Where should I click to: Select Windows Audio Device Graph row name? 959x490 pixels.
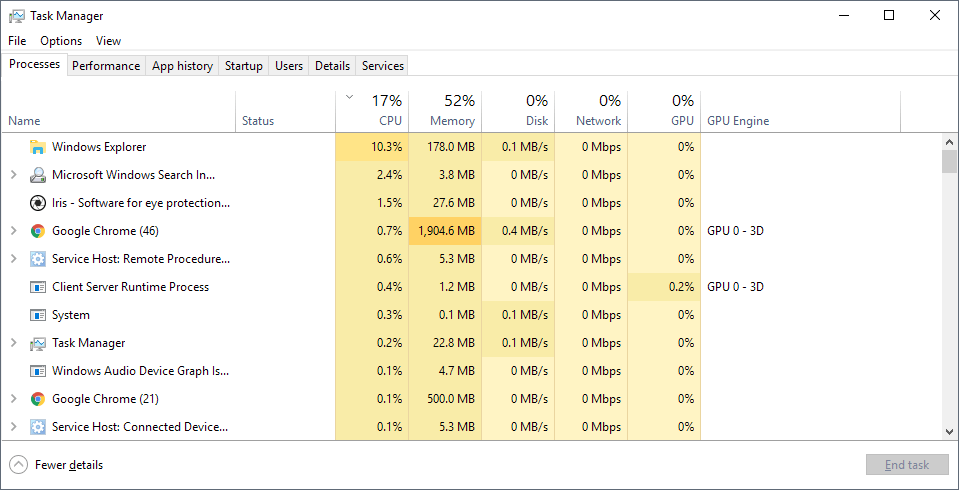pyautogui.click(x=141, y=371)
